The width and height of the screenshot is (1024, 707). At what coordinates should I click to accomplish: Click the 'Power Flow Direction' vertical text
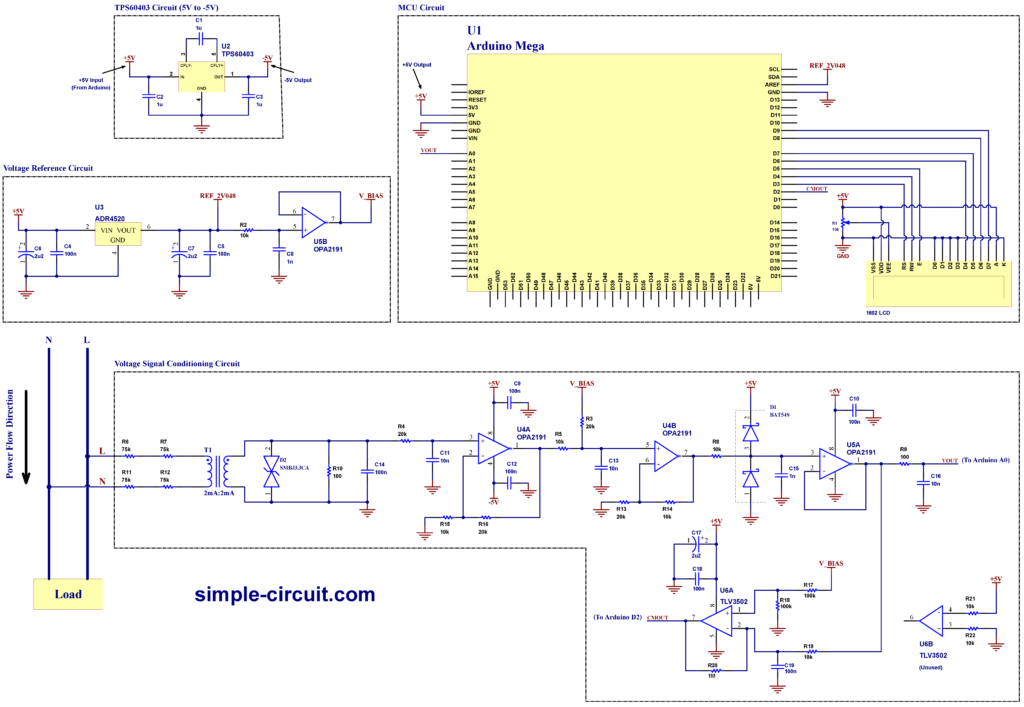tap(9, 433)
